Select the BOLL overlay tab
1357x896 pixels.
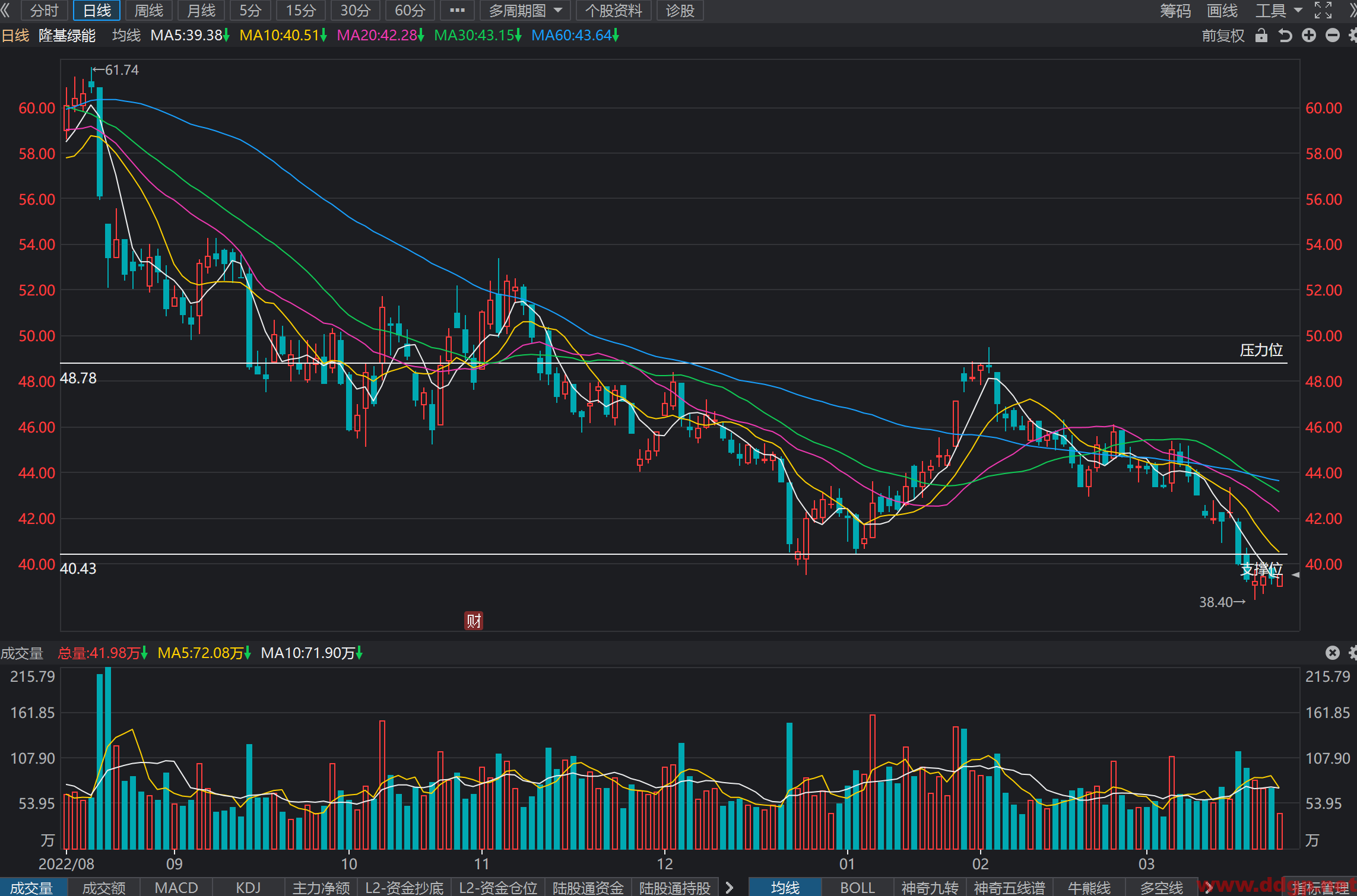click(x=857, y=888)
